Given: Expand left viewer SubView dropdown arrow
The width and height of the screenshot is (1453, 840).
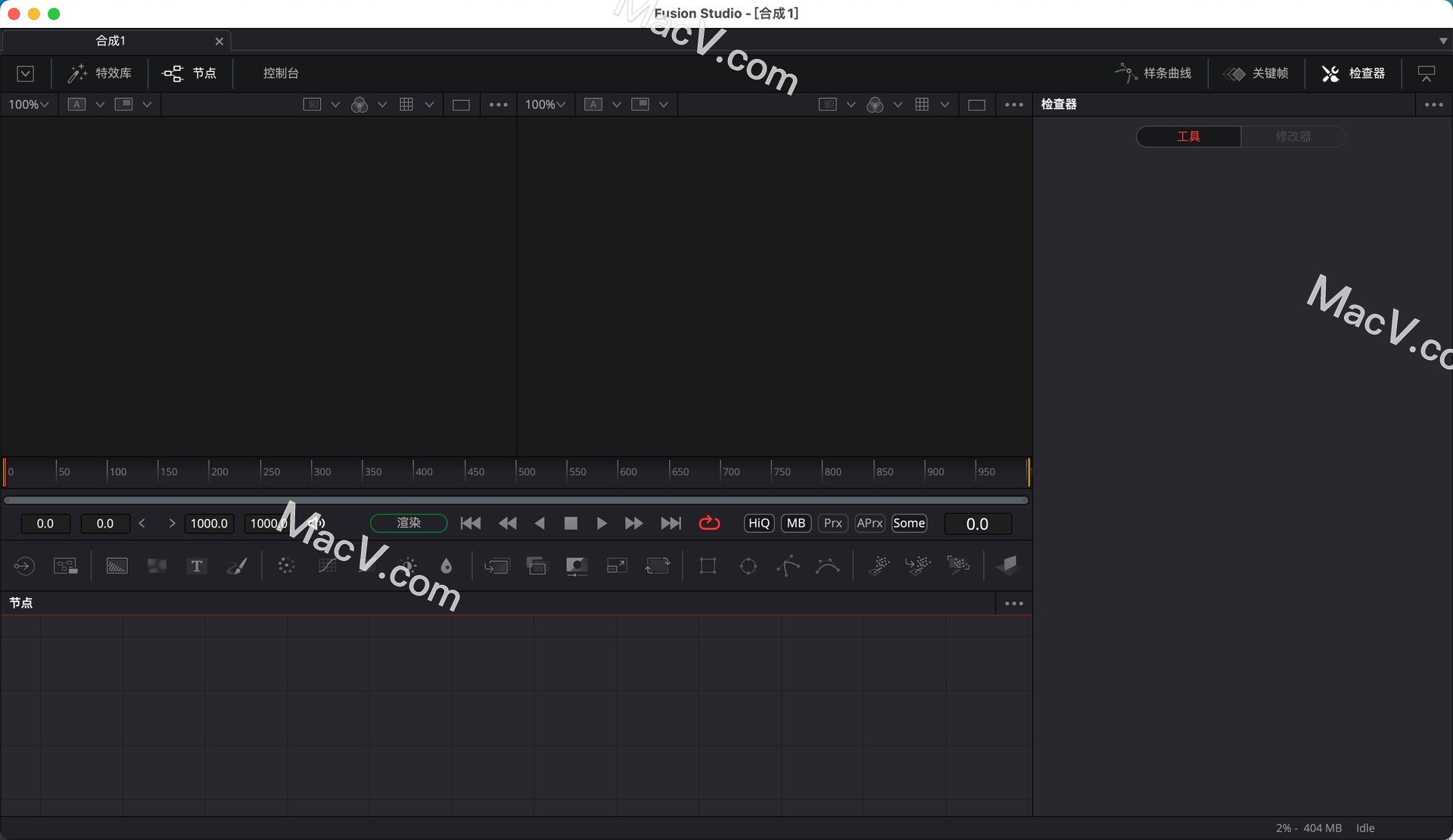Looking at the screenshot, I should 147,104.
